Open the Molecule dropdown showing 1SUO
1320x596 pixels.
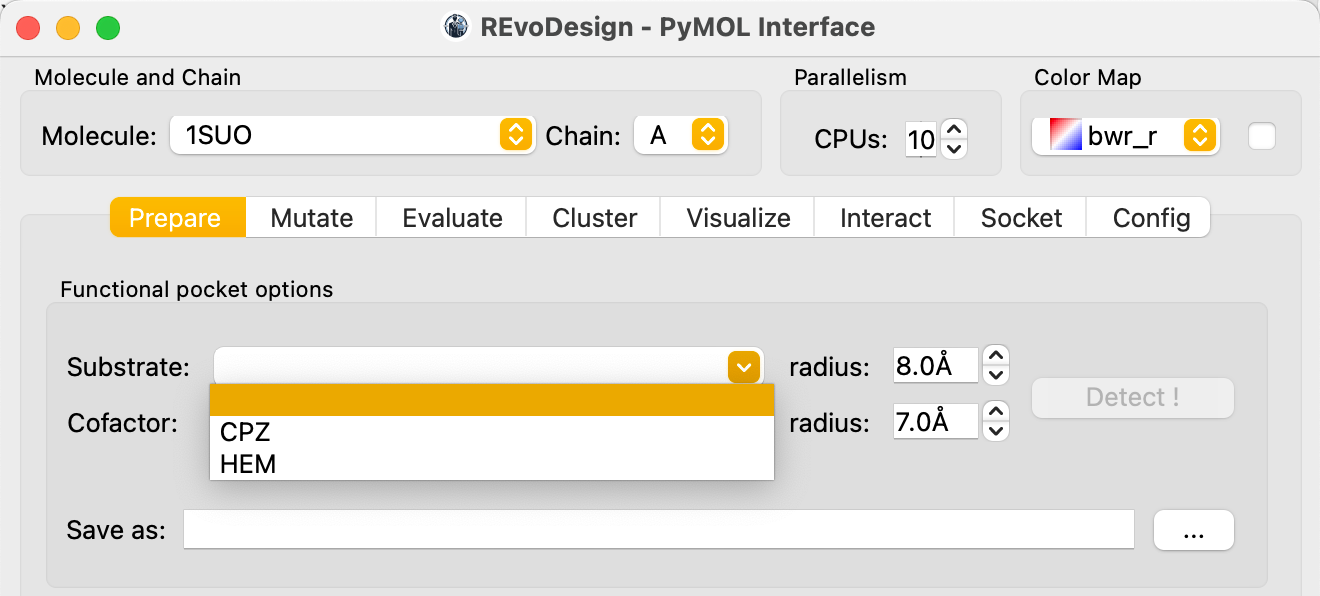coord(350,135)
